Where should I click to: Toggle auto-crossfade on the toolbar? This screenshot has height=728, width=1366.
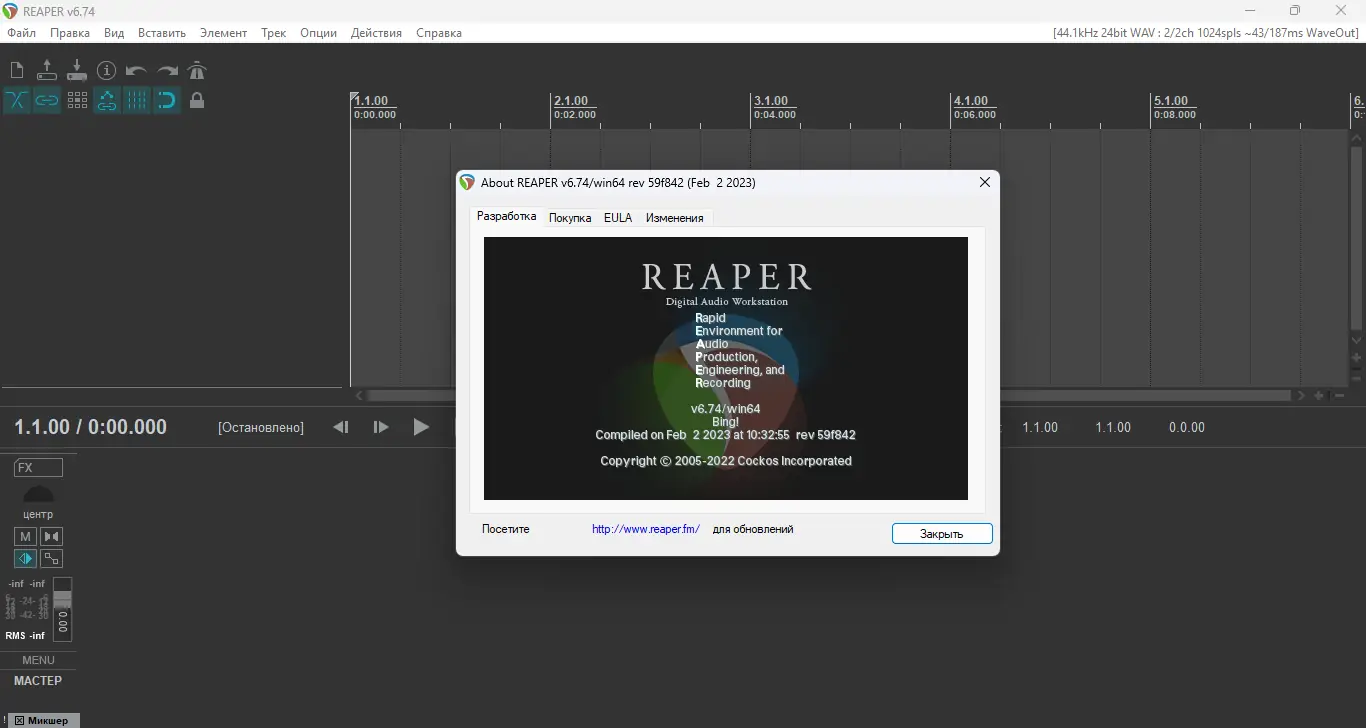[x=16, y=100]
